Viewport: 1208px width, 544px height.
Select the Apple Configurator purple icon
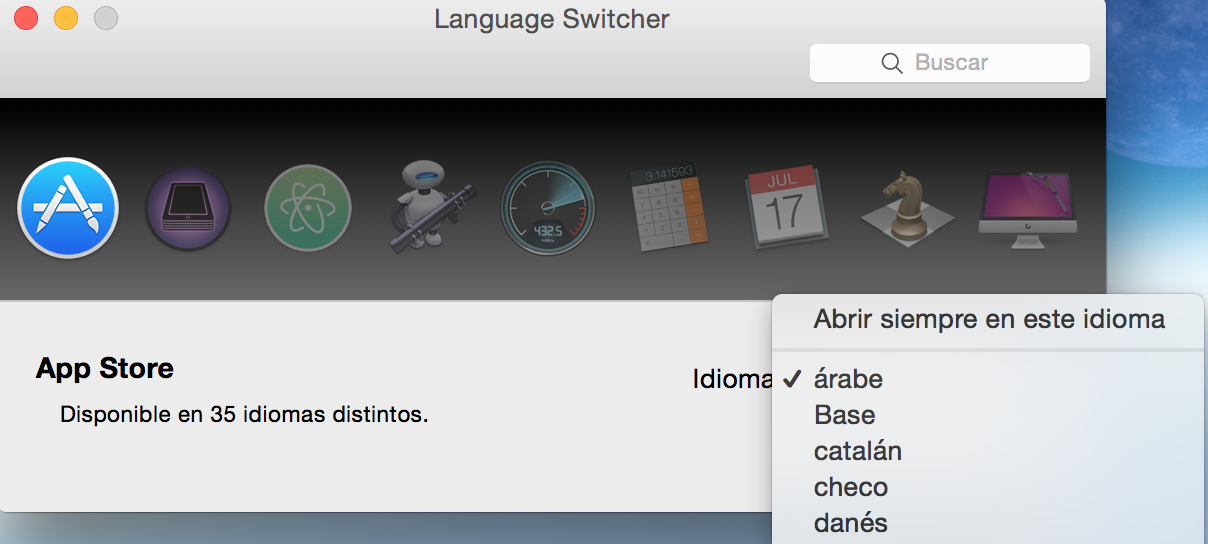pos(188,210)
